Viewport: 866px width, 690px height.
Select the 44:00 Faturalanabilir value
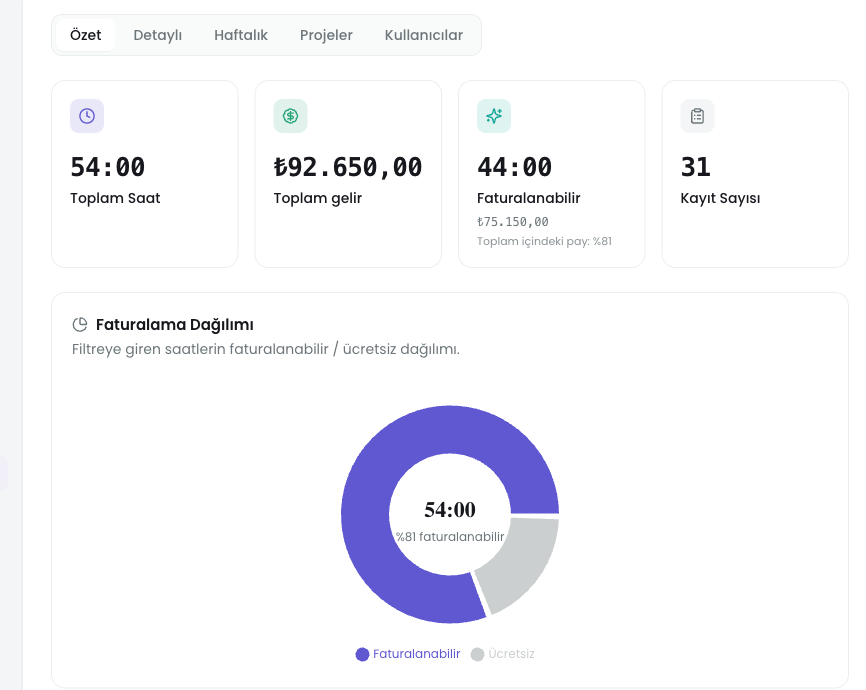[514, 167]
